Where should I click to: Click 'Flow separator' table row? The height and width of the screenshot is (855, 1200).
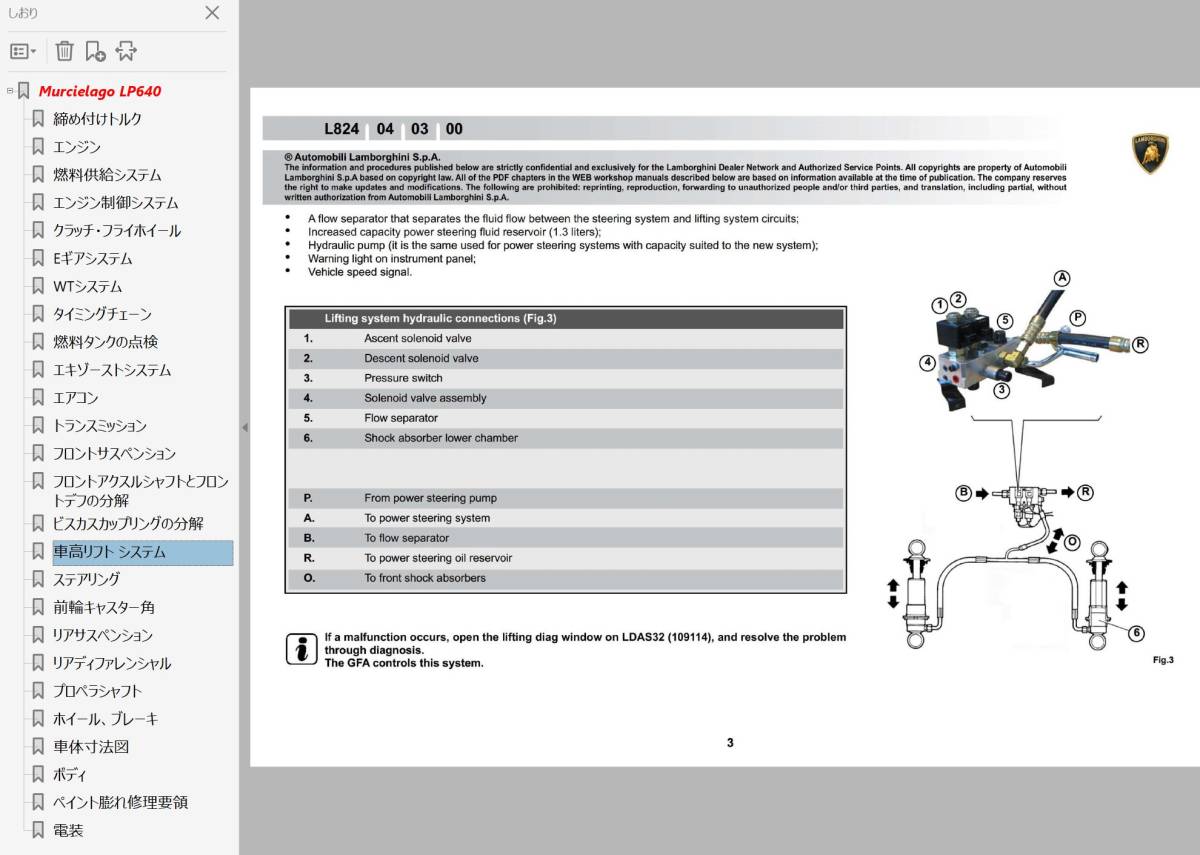pos(566,419)
